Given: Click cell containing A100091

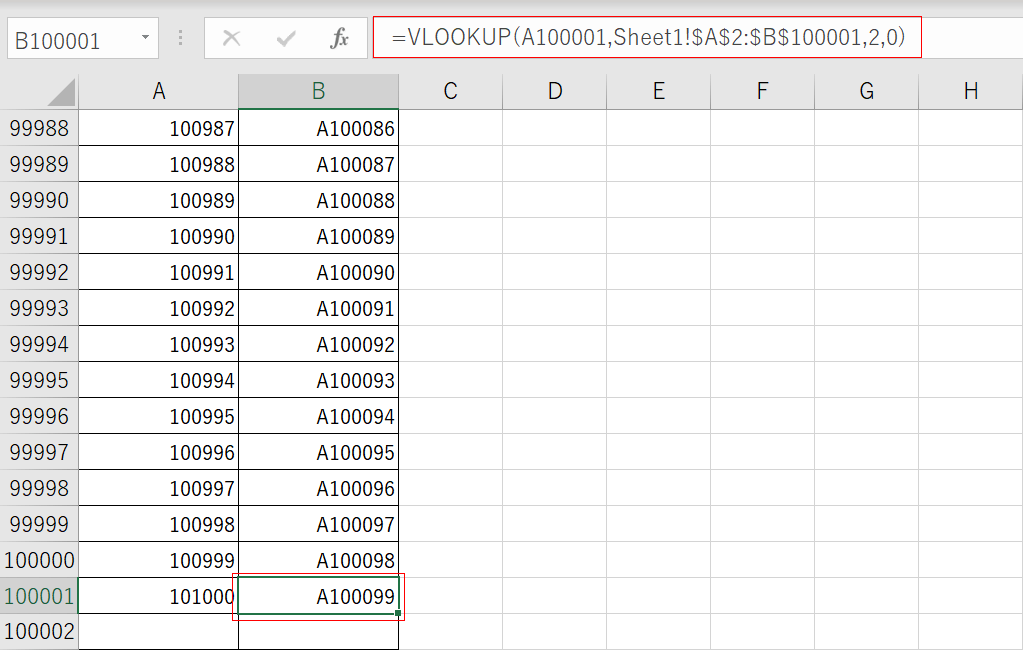Looking at the screenshot, I should click(318, 308).
